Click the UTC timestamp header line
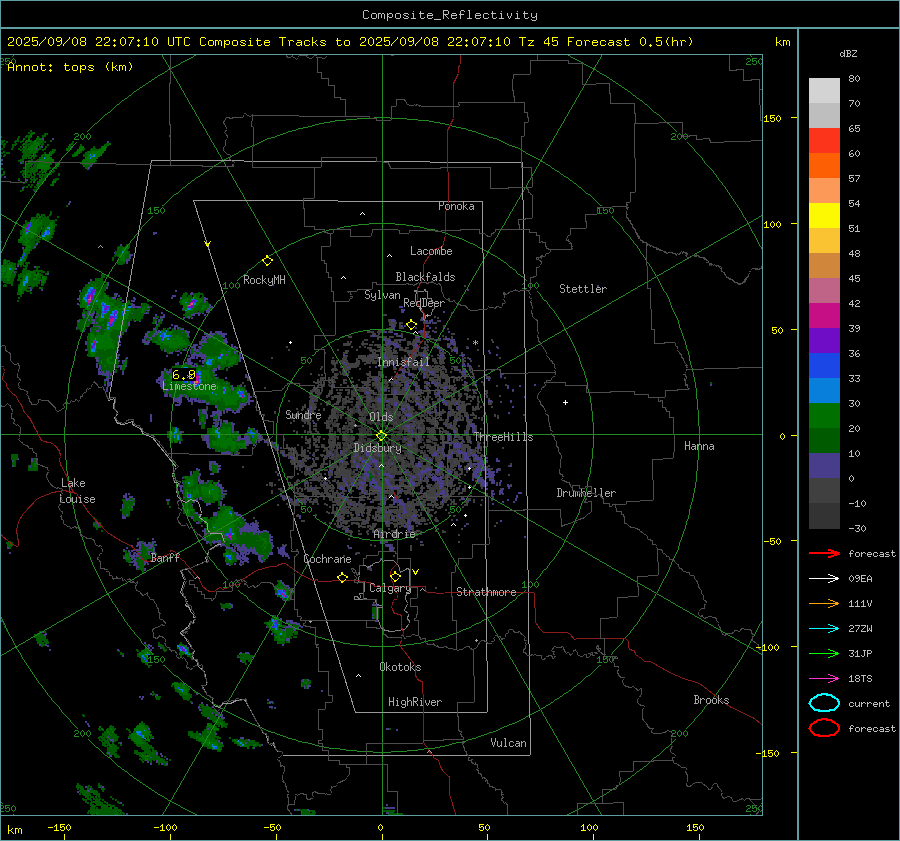This screenshot has height=841, width=900. pyautogui.click(x=350, y=42)
